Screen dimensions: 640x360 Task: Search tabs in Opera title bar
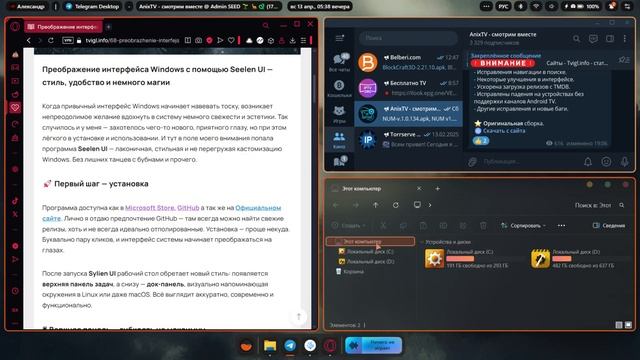[266, 25]
